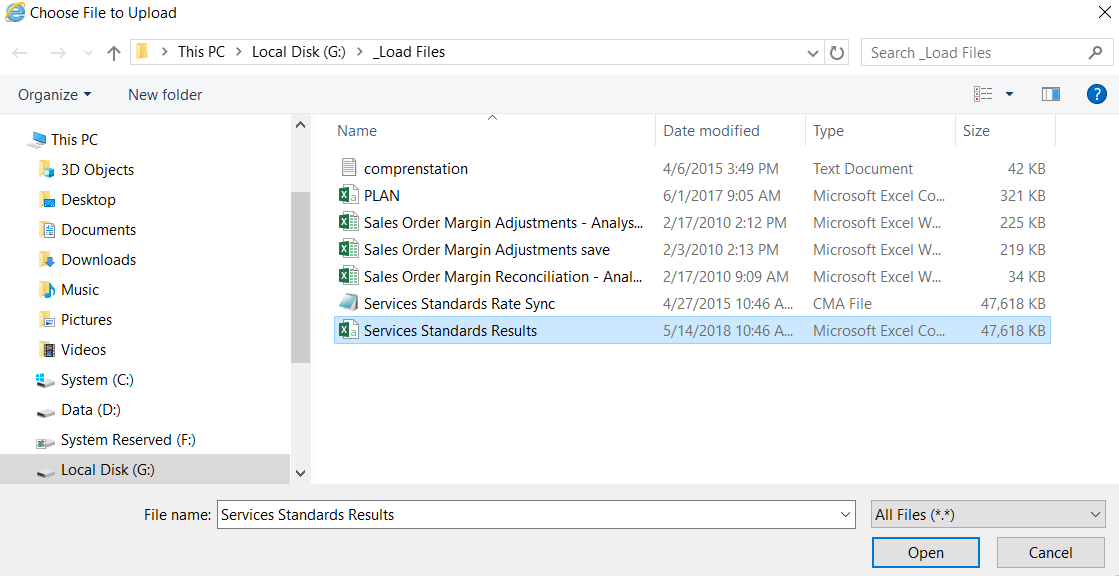Expand the address bar previous locations dropdown
The width and height of the screenshot is (1119, 576).
point(813,53)
